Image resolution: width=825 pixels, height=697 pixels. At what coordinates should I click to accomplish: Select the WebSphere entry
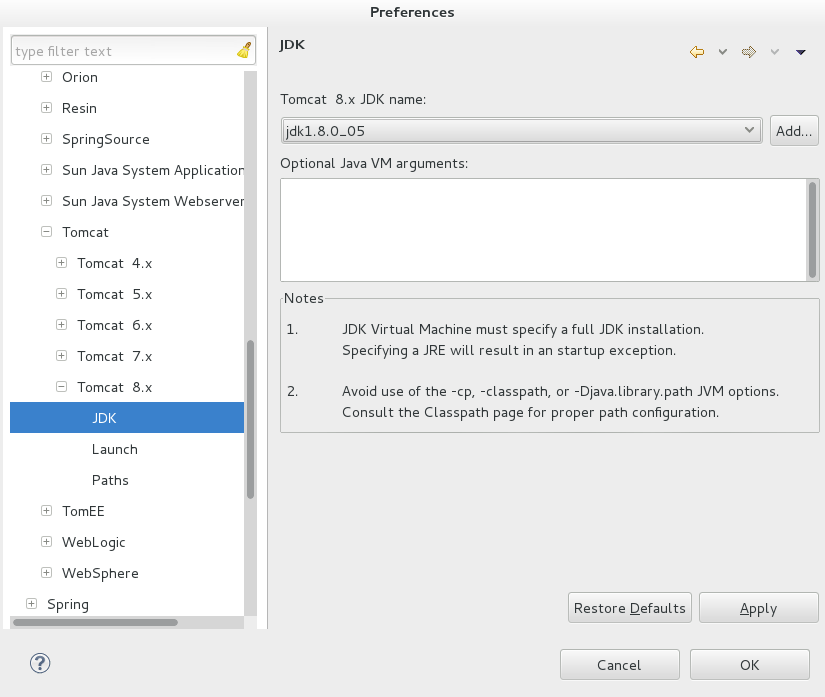pyautogui.click(x=100, y=573)
